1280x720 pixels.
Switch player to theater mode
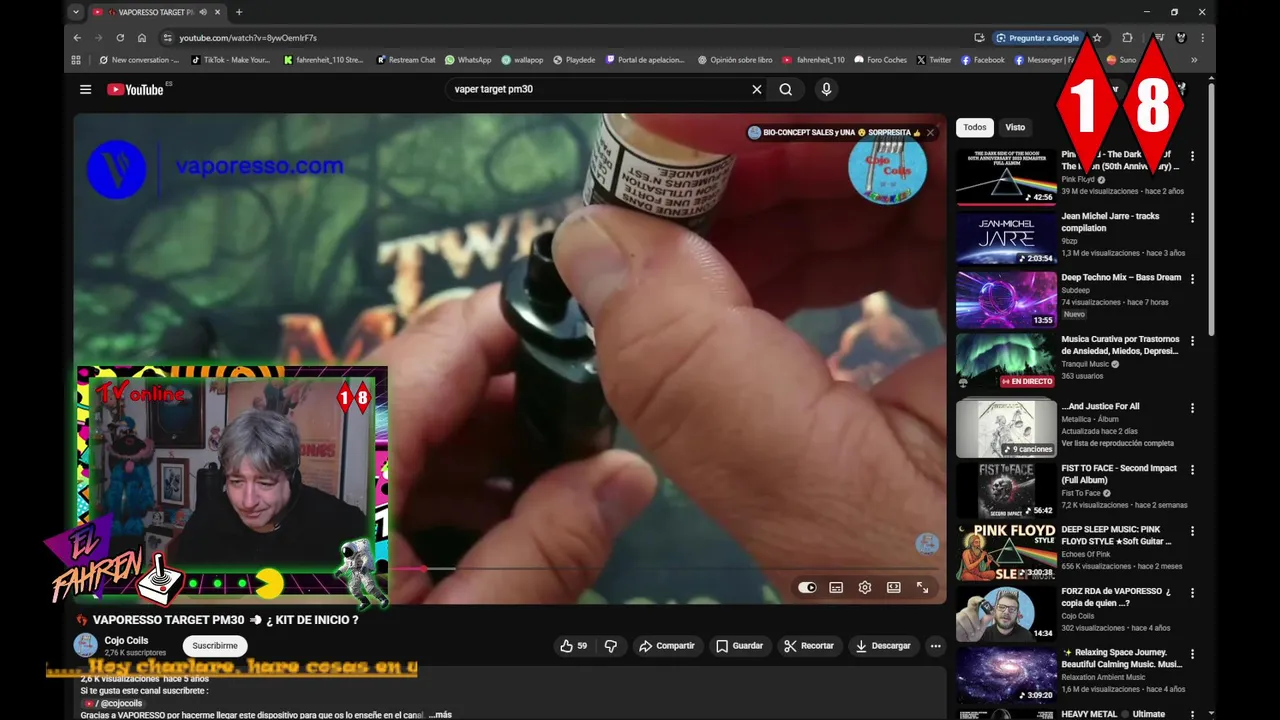[x=894, y=587]
